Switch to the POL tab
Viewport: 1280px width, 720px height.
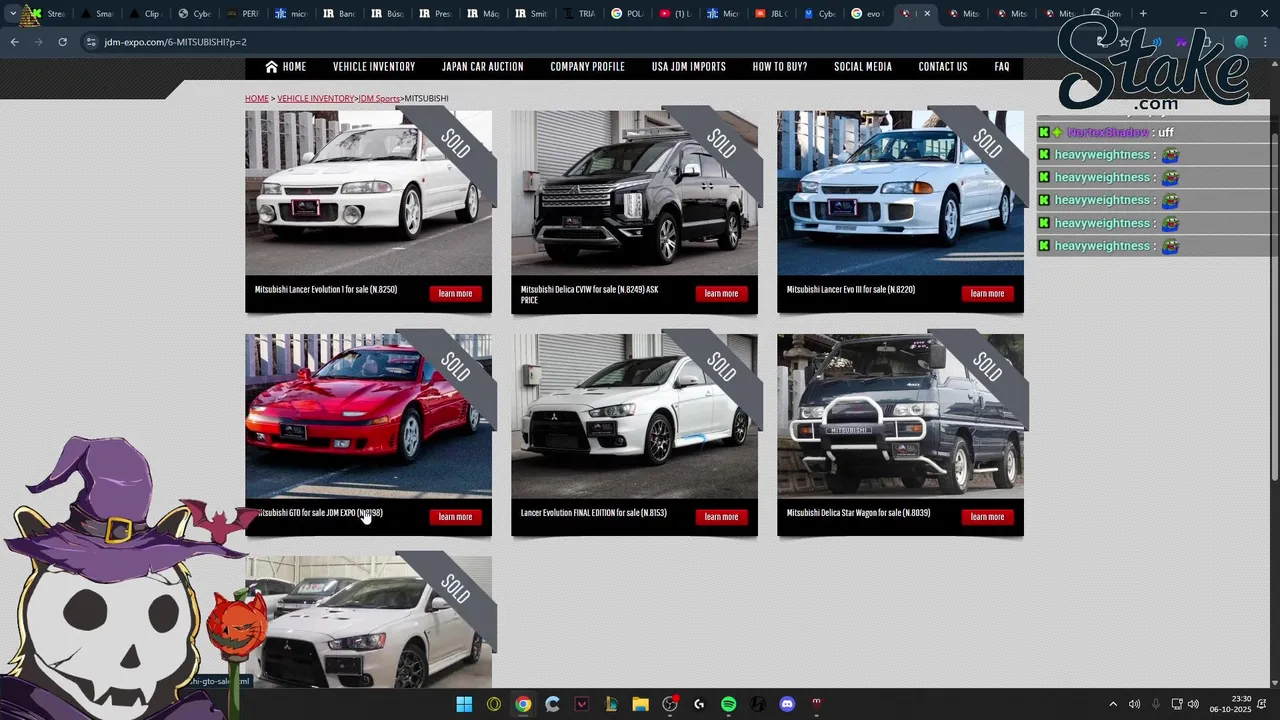[628, 14]
